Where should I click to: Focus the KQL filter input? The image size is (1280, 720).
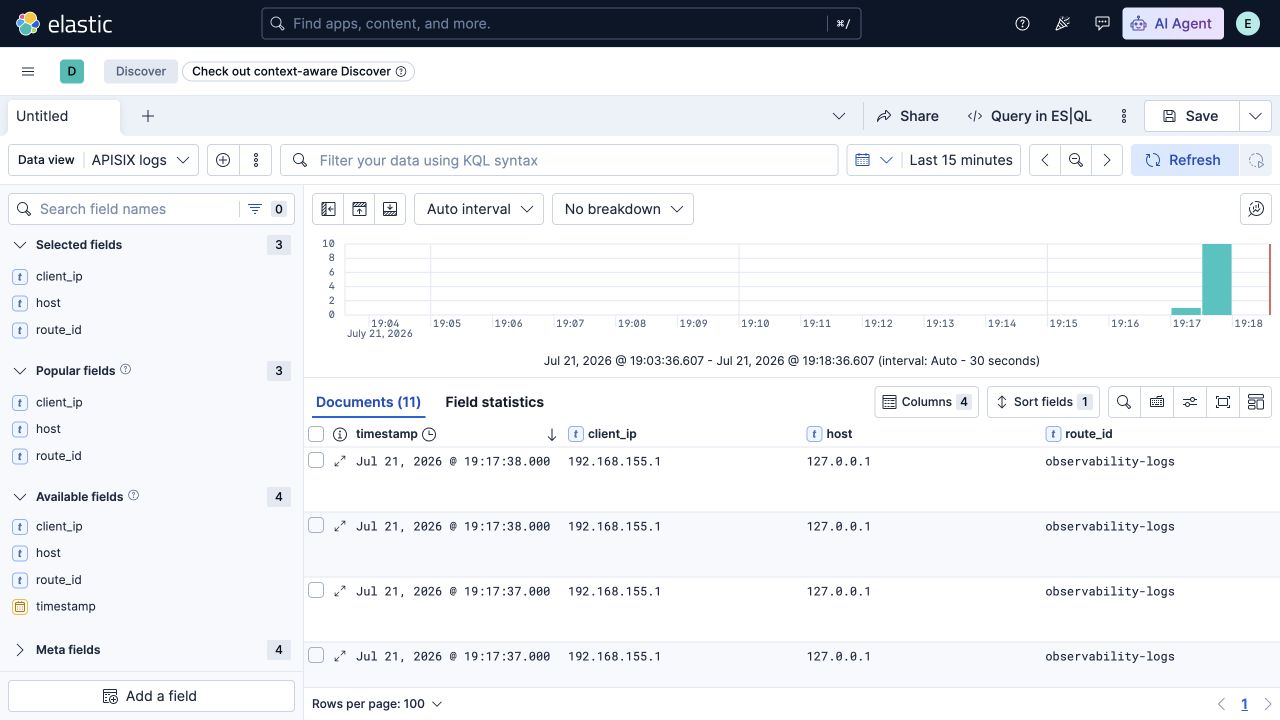coord(559,160)
